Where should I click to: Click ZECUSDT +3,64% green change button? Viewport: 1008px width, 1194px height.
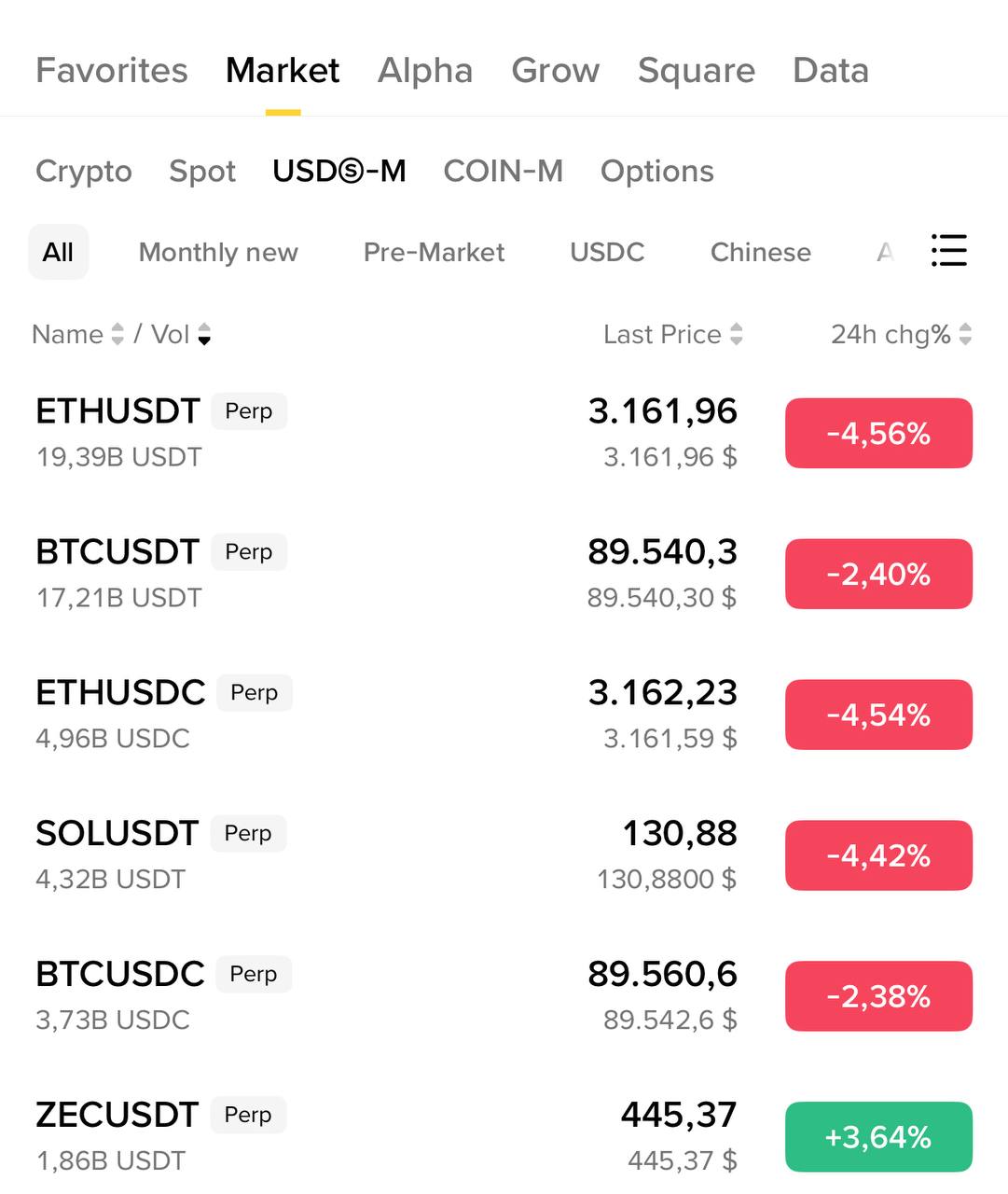point(878,1137)
